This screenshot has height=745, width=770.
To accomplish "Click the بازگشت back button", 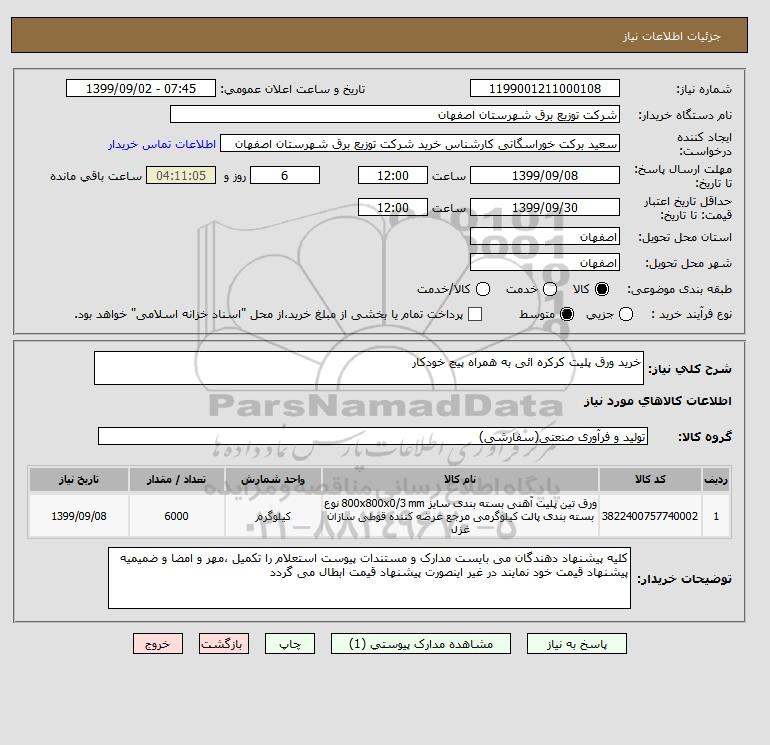I will click(224, 644).
